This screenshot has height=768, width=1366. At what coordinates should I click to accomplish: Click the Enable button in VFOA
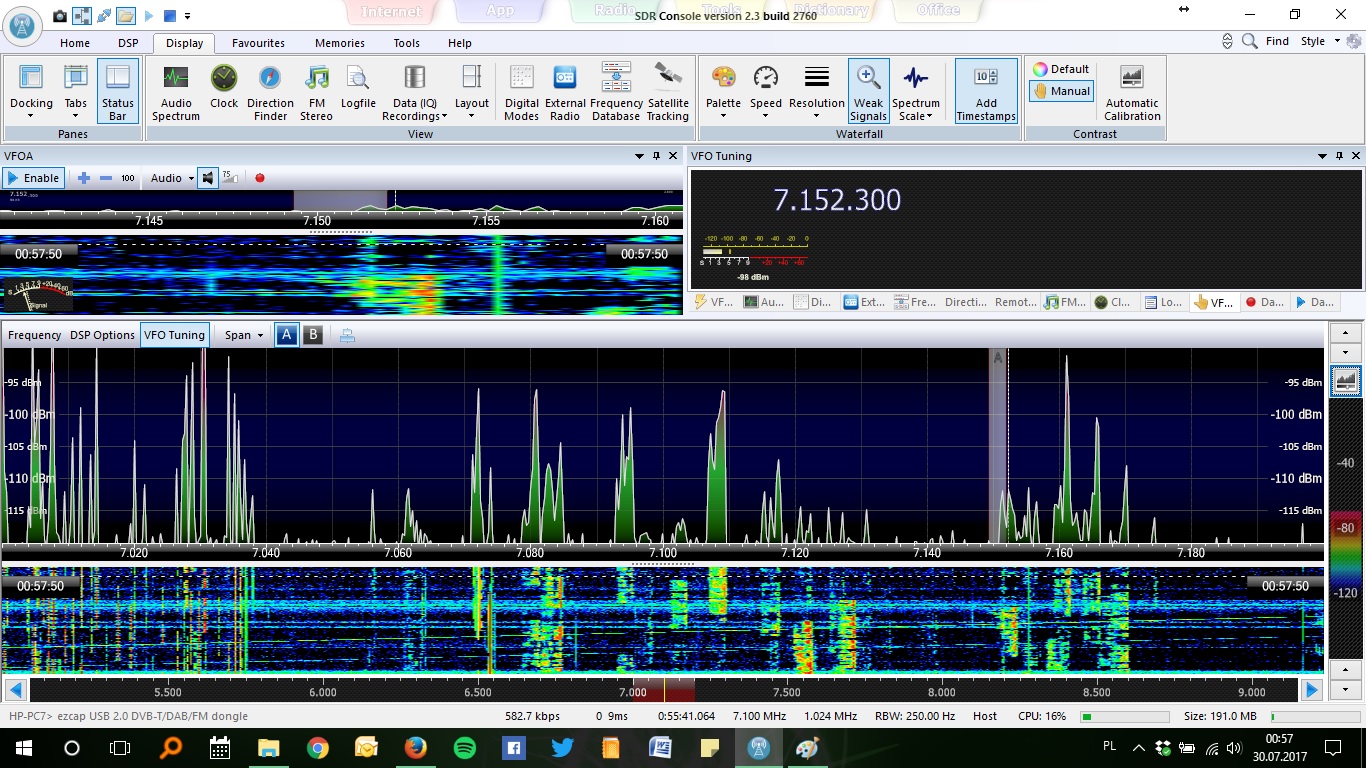click(x=34, y=178)
